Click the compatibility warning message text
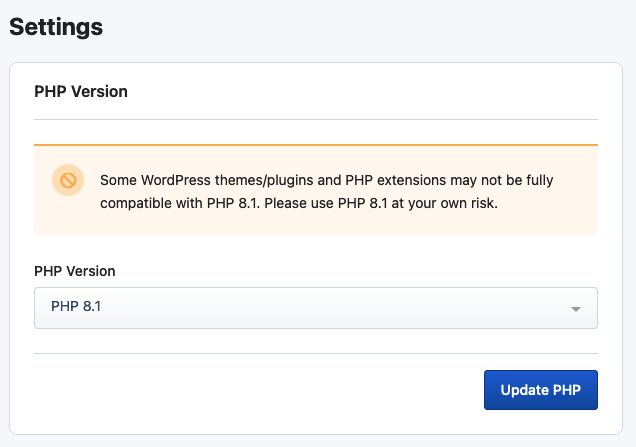636x447 pixels. [327, 191]
